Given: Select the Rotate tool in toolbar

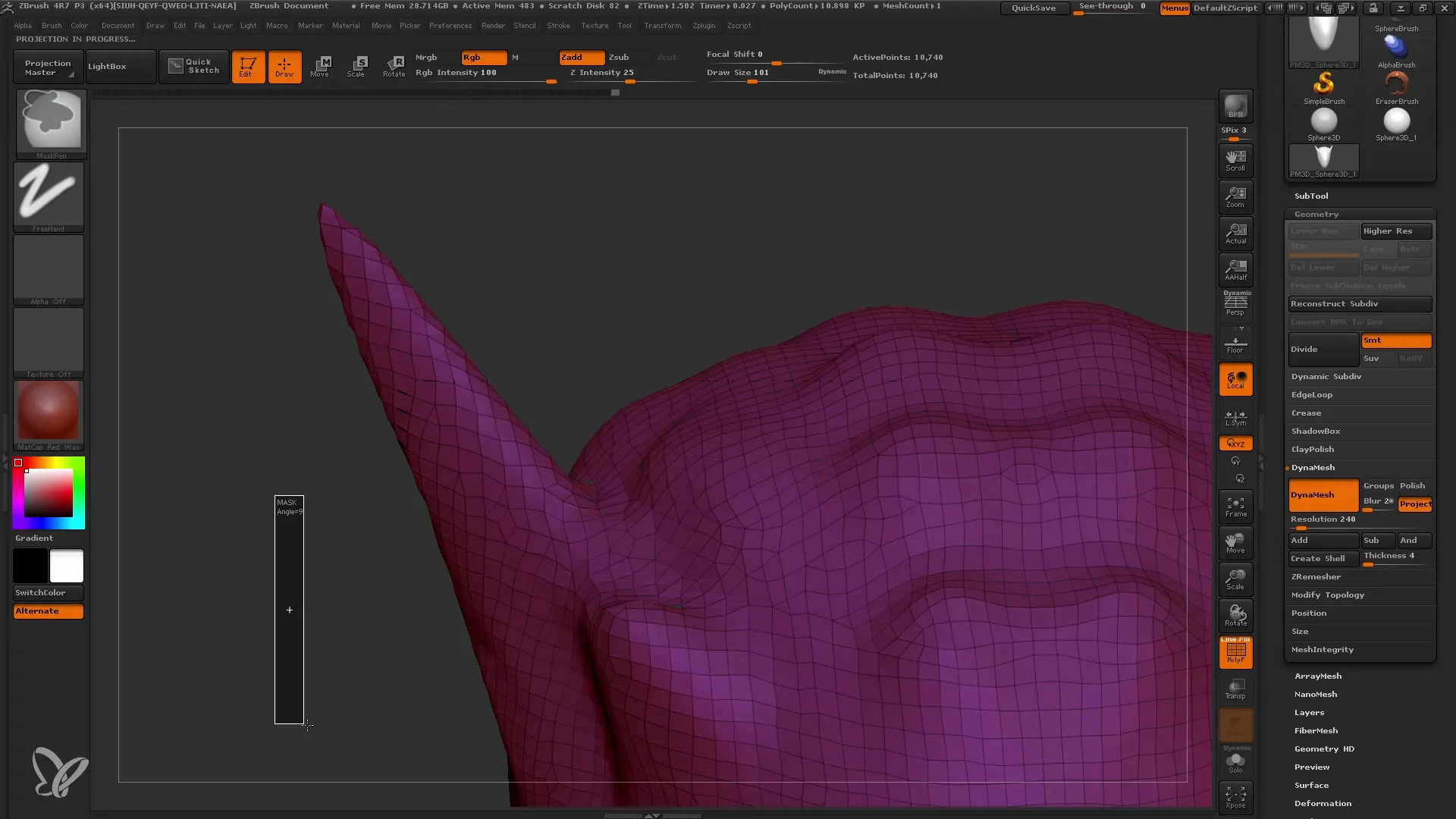Looking at the screenshot, I should [x=394, y=66].
